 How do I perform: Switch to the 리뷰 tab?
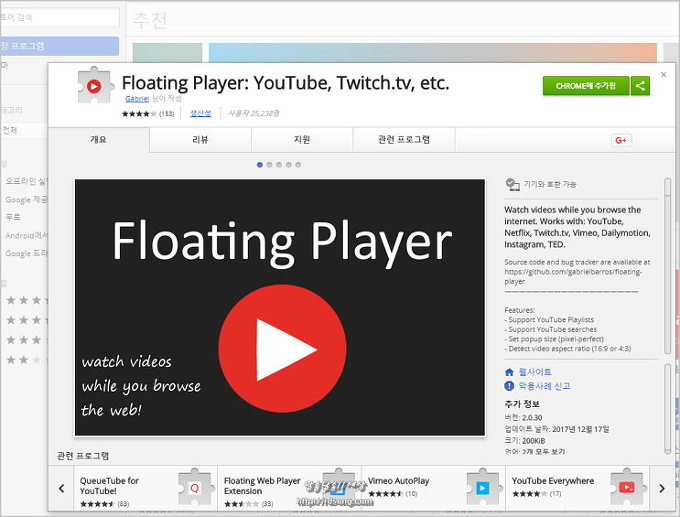coord(200,140)
